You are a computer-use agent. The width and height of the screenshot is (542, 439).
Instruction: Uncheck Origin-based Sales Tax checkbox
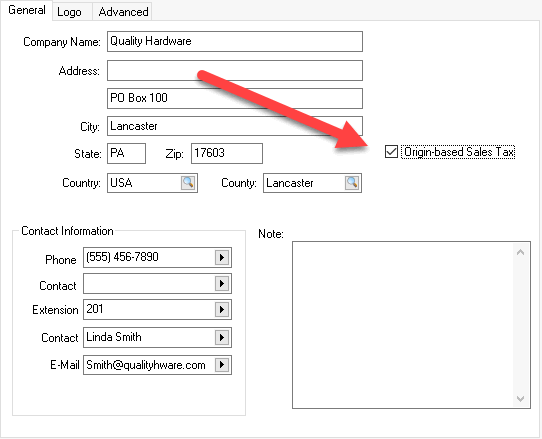click(x=391, y=152)
